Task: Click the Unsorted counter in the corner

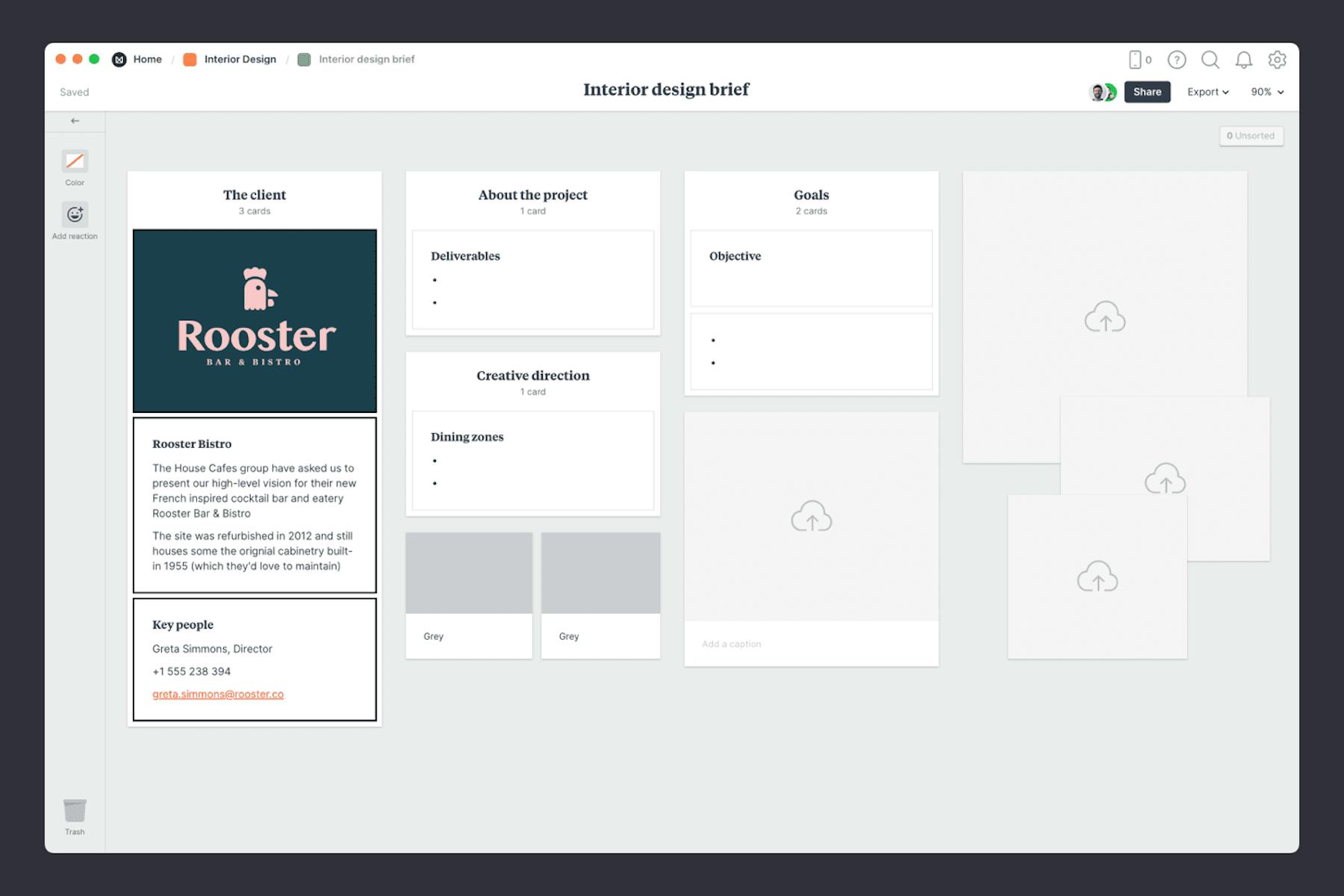Action: [1251, 135]
